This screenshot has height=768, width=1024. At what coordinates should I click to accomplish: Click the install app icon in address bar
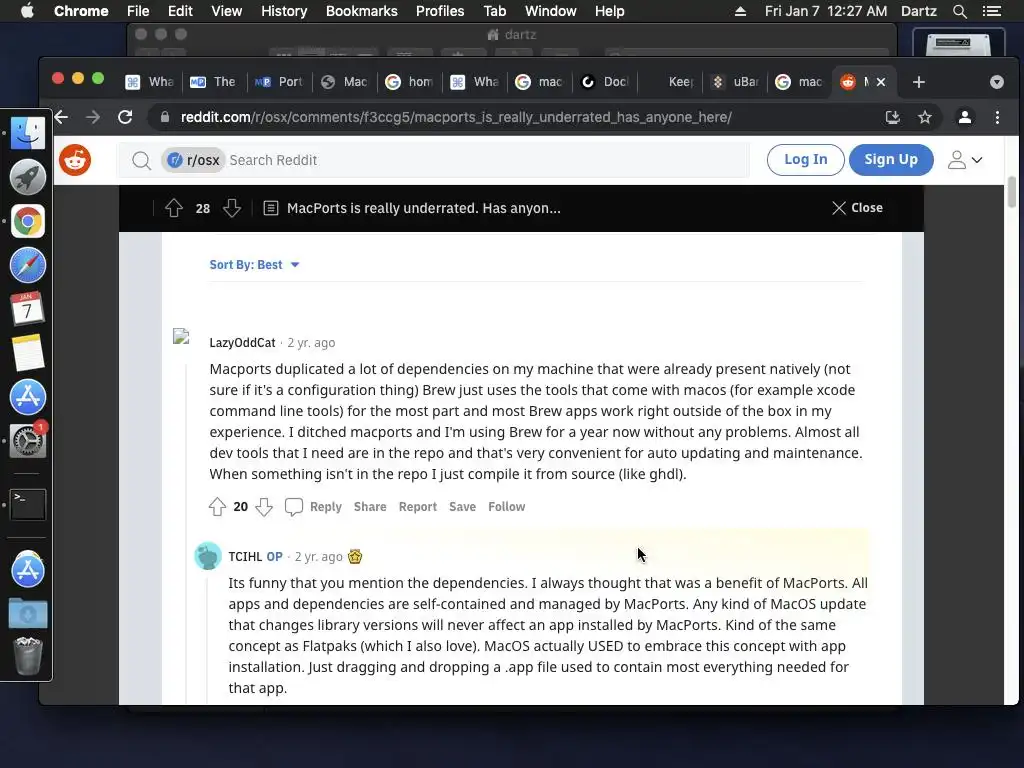tap(893, 117)
